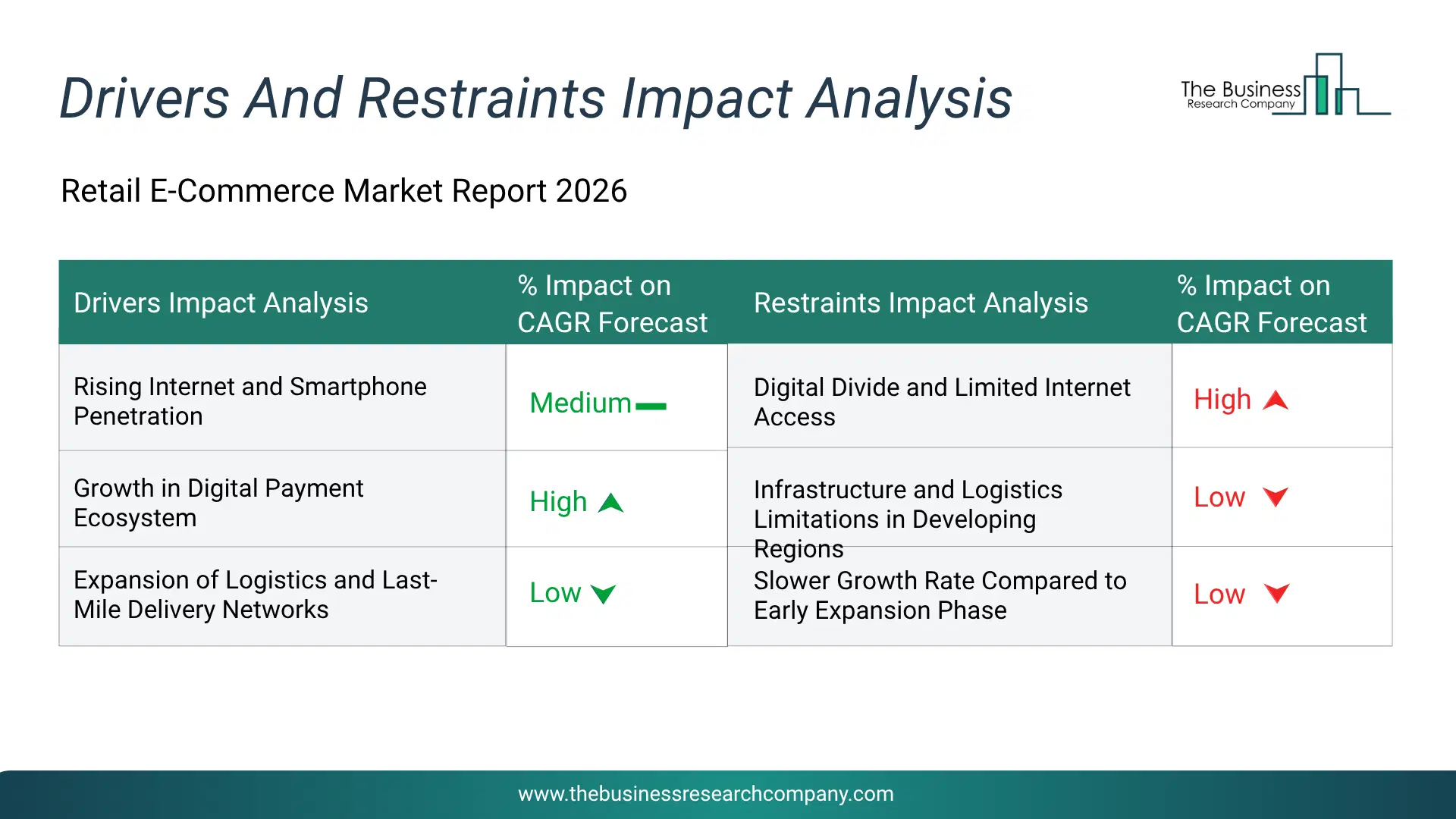Select 'Retail E-Commerce Market Report 2026' subtitle
1456x819 pixels.
pos(344,191)
